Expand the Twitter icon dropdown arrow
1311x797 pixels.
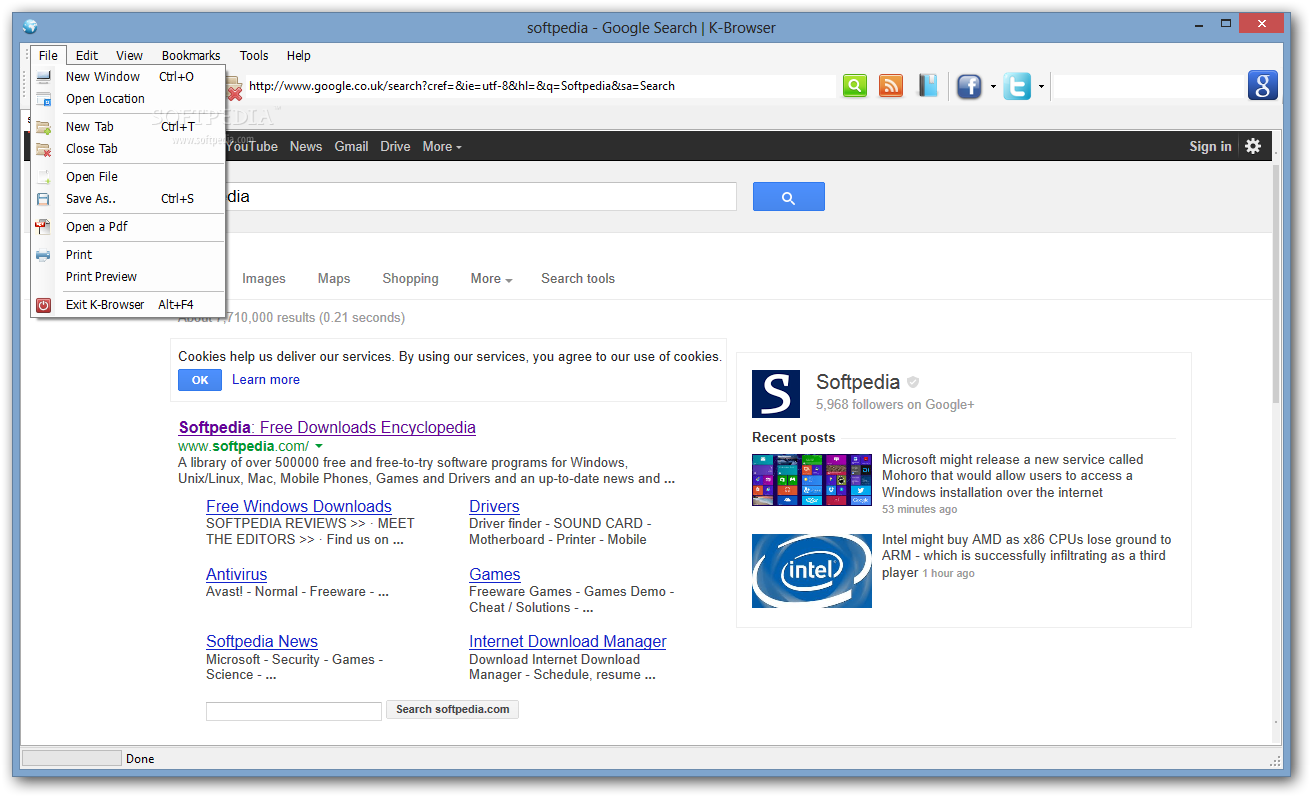click(1041, 87)
